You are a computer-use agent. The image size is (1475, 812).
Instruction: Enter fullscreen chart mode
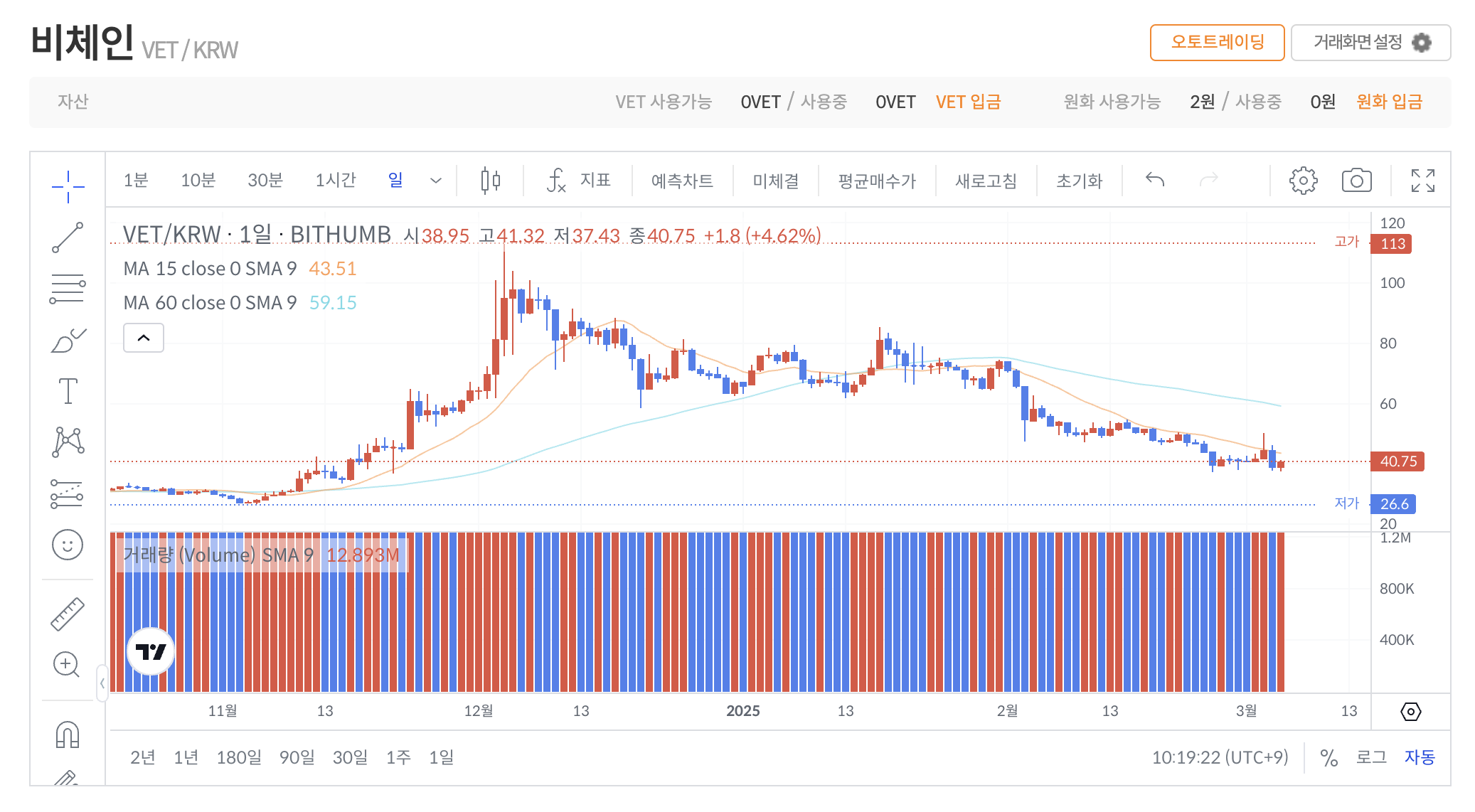click(x=1422, y=181)
